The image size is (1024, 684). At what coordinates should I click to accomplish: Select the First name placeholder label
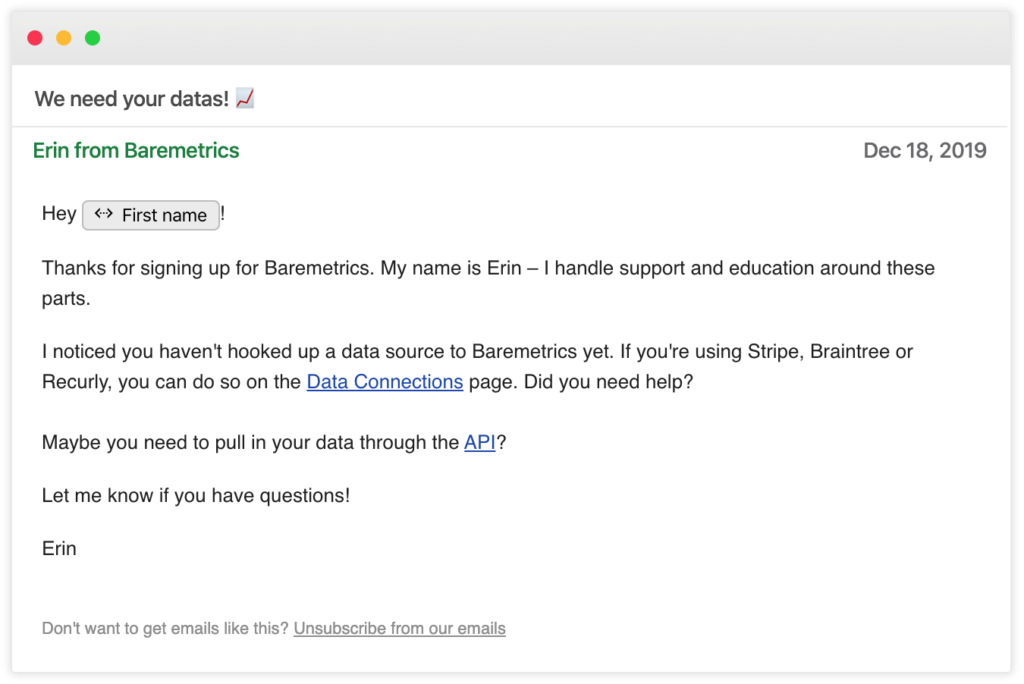(x=164, y=215)
